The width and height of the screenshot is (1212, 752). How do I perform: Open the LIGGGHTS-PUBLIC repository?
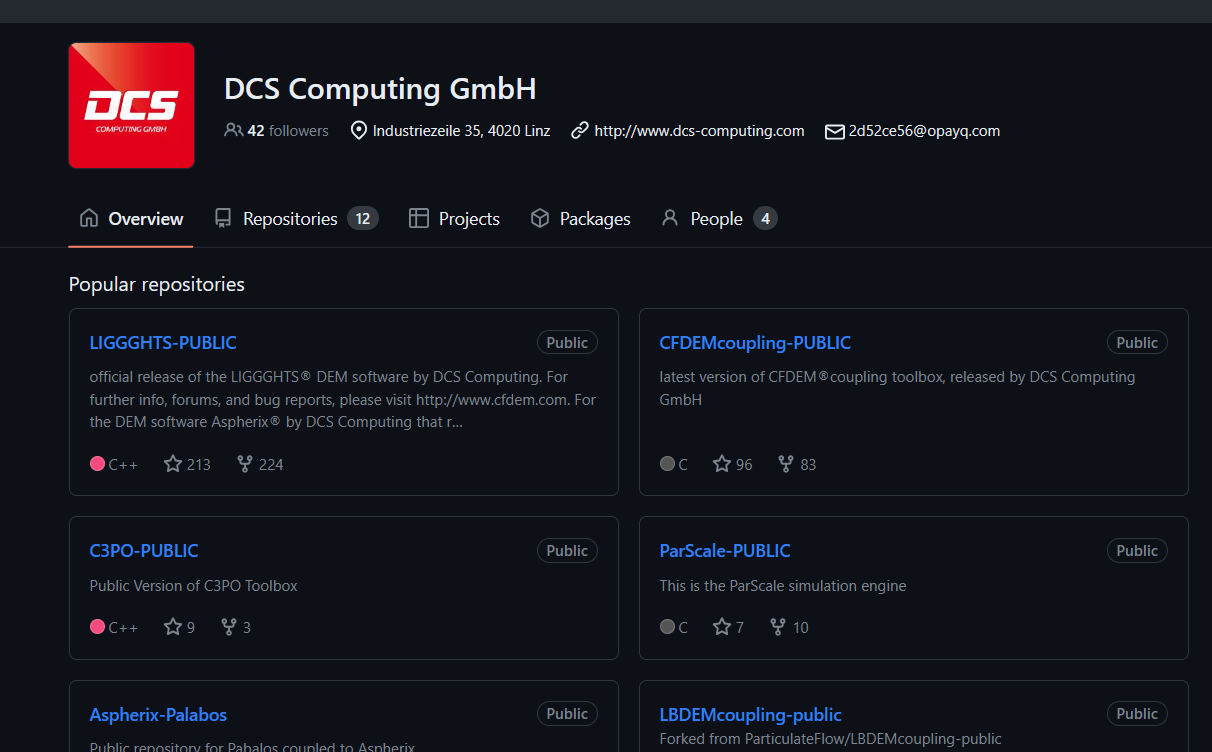point(163,343)
